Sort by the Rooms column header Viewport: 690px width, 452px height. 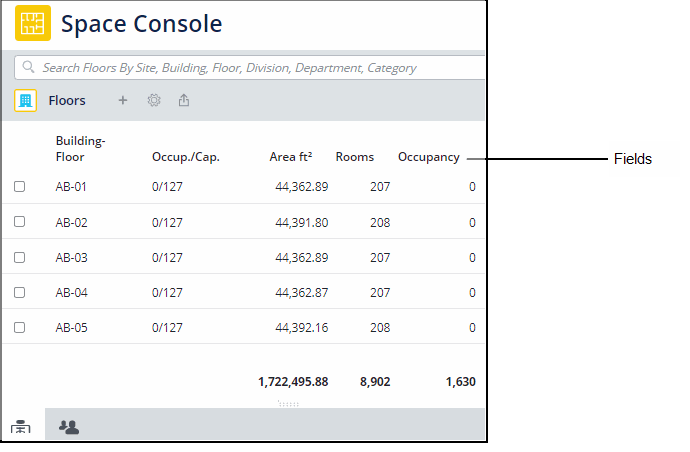click(x=354, y=157)
